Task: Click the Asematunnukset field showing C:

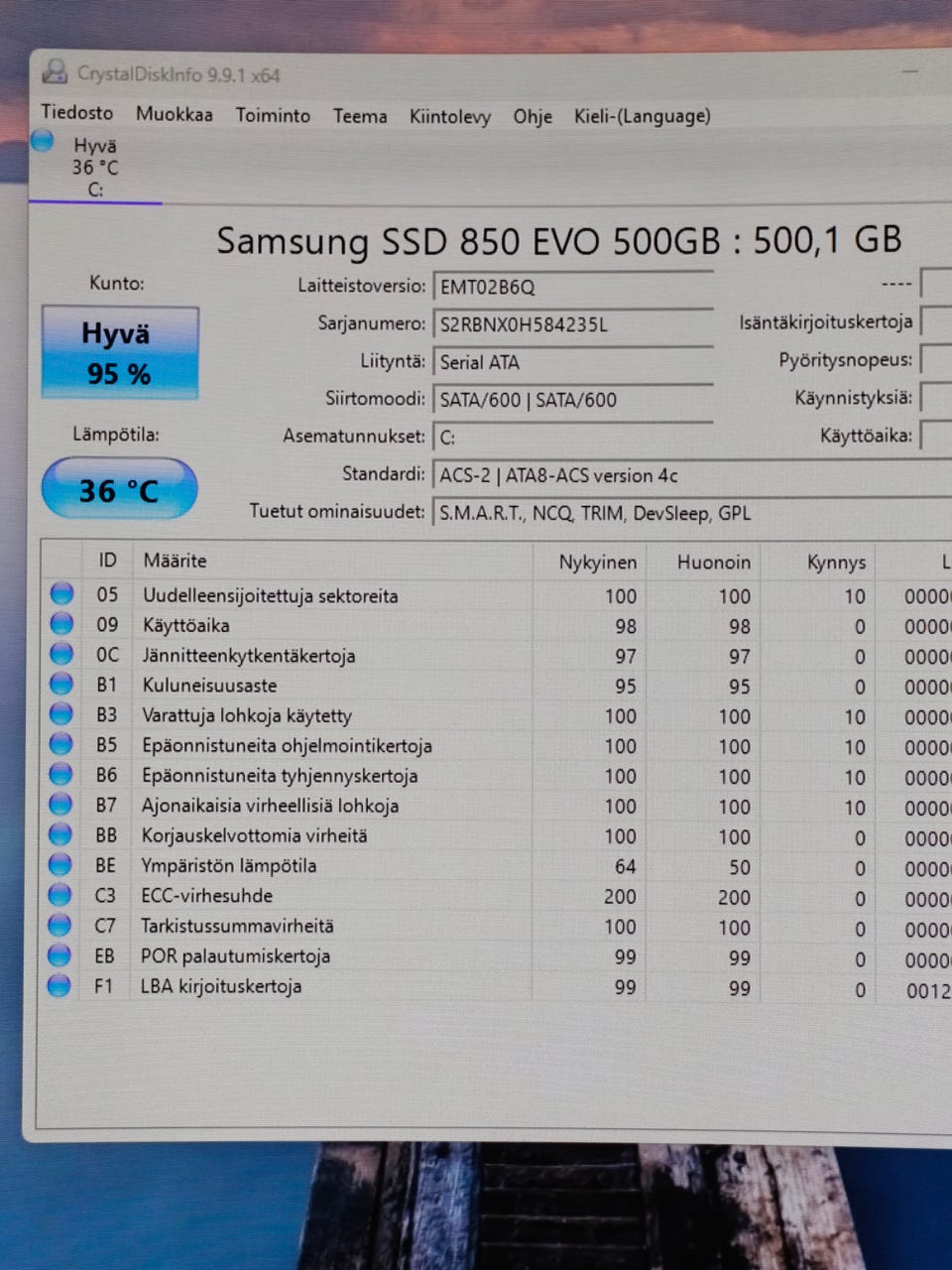Action: pos(573,438)
